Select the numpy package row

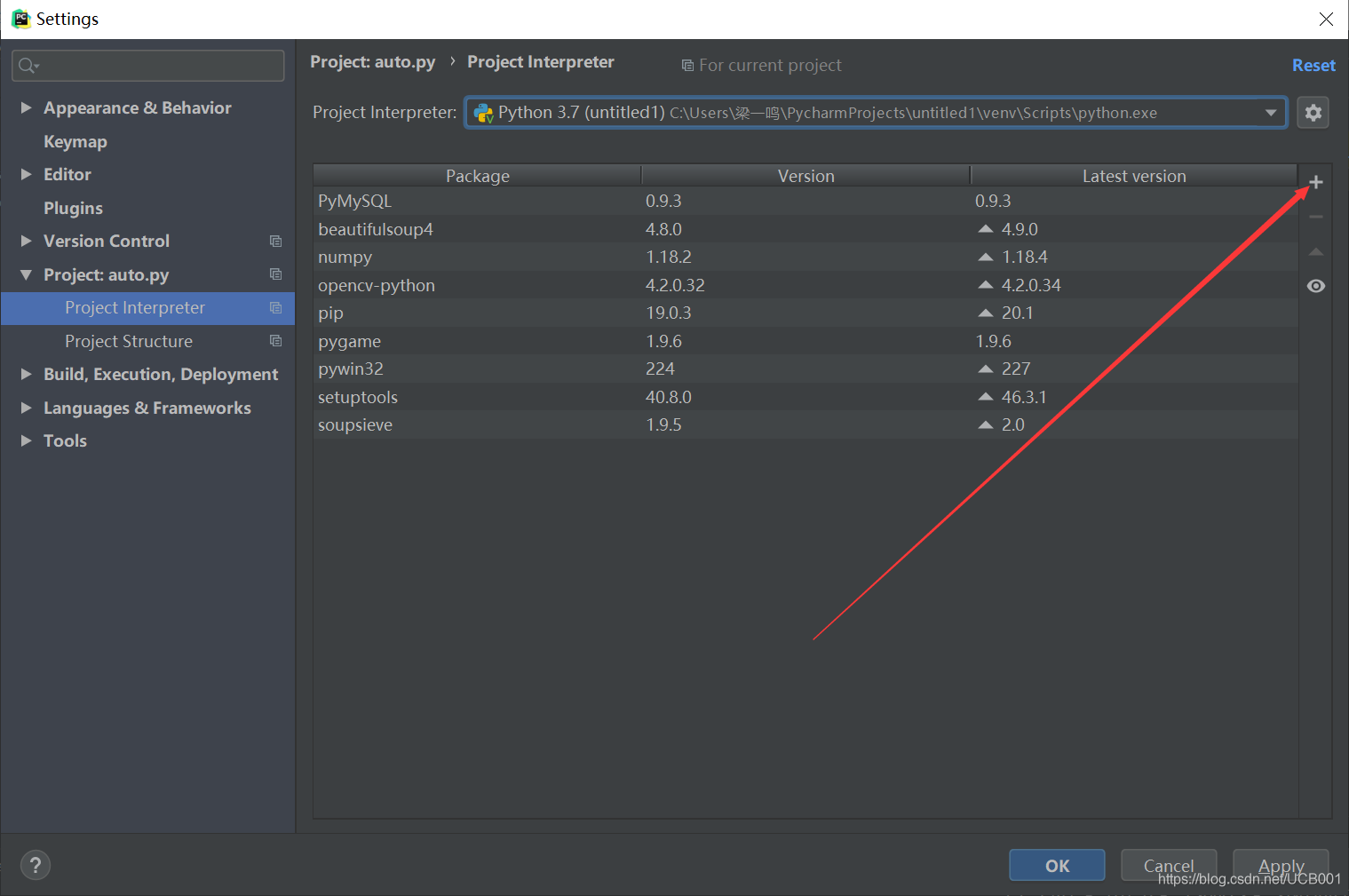pyautogui.click(x=805, y=257)
